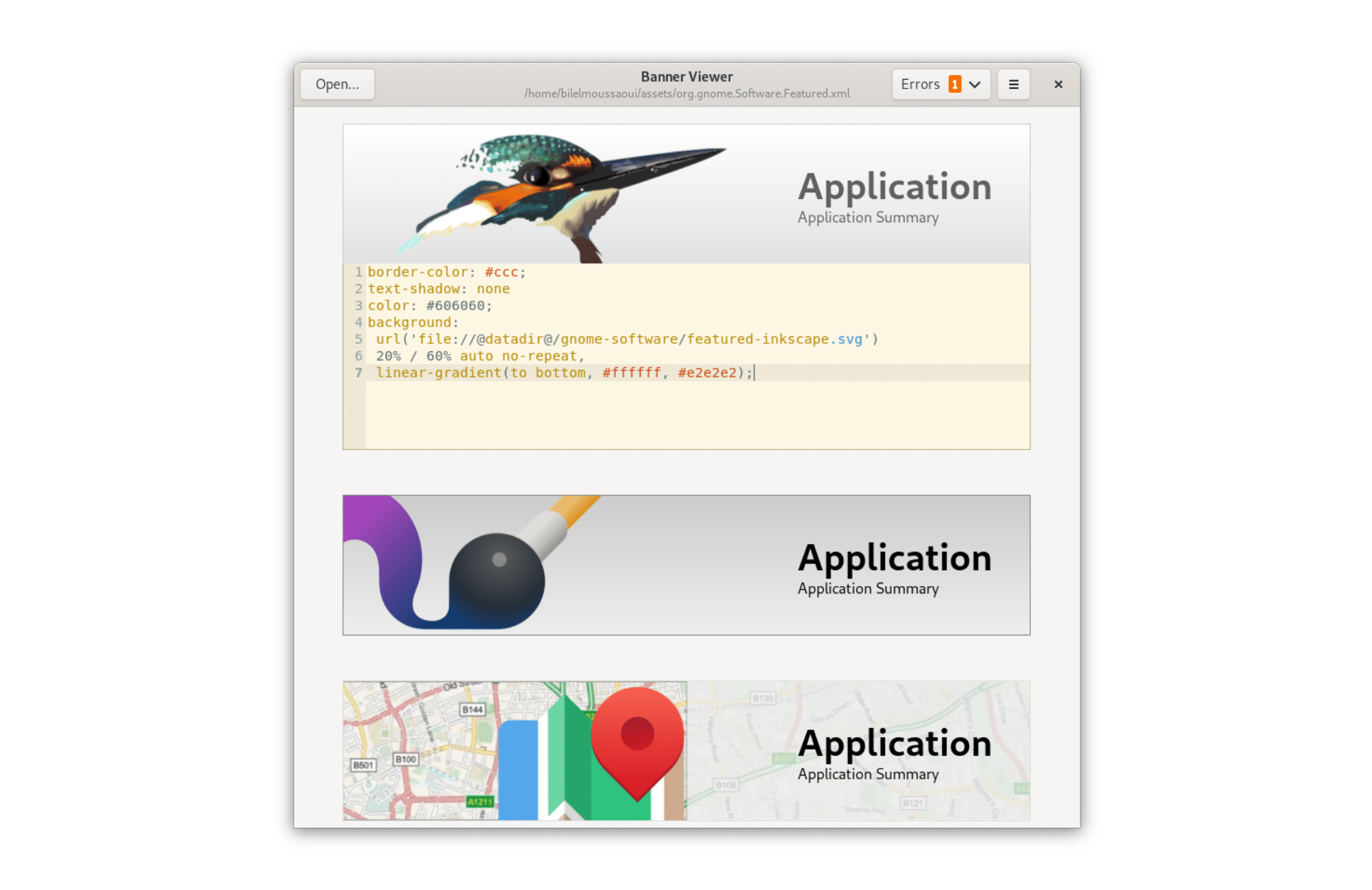
Task: Click Application title on Maps banner
Action: (x=895, y=744)
